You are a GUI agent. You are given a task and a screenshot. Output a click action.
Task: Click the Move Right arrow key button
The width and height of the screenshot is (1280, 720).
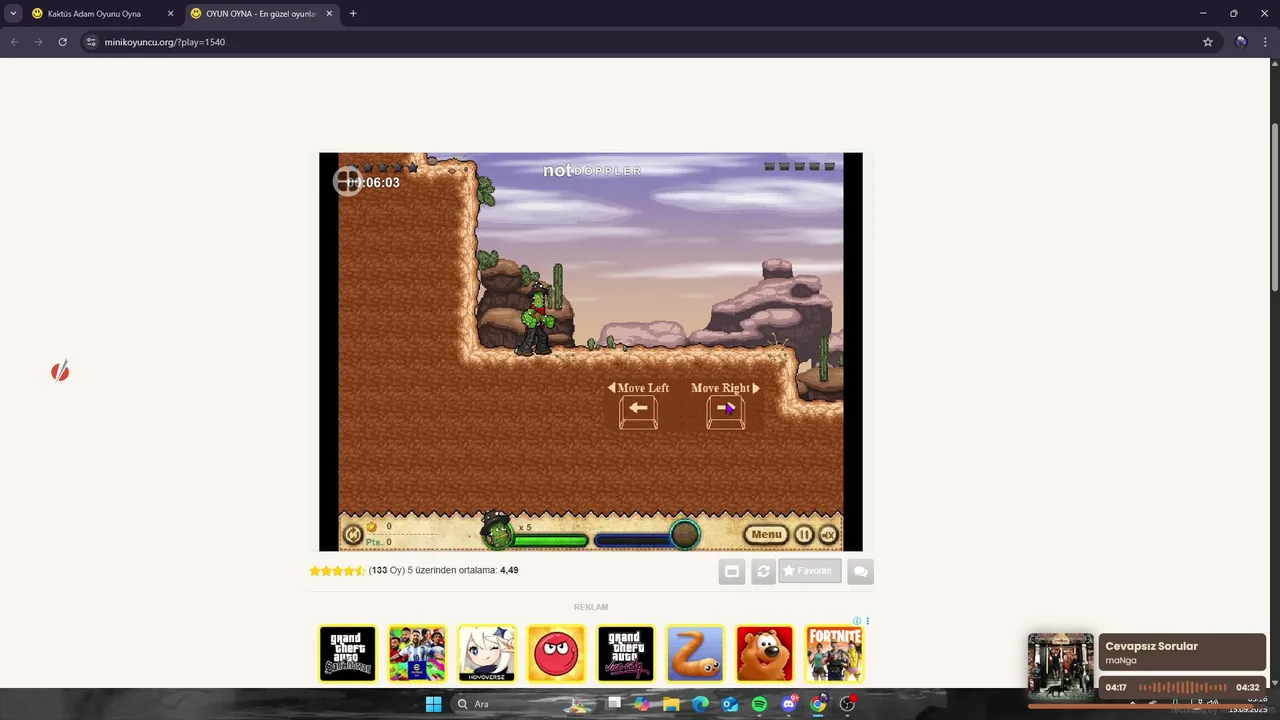(726, 412)
